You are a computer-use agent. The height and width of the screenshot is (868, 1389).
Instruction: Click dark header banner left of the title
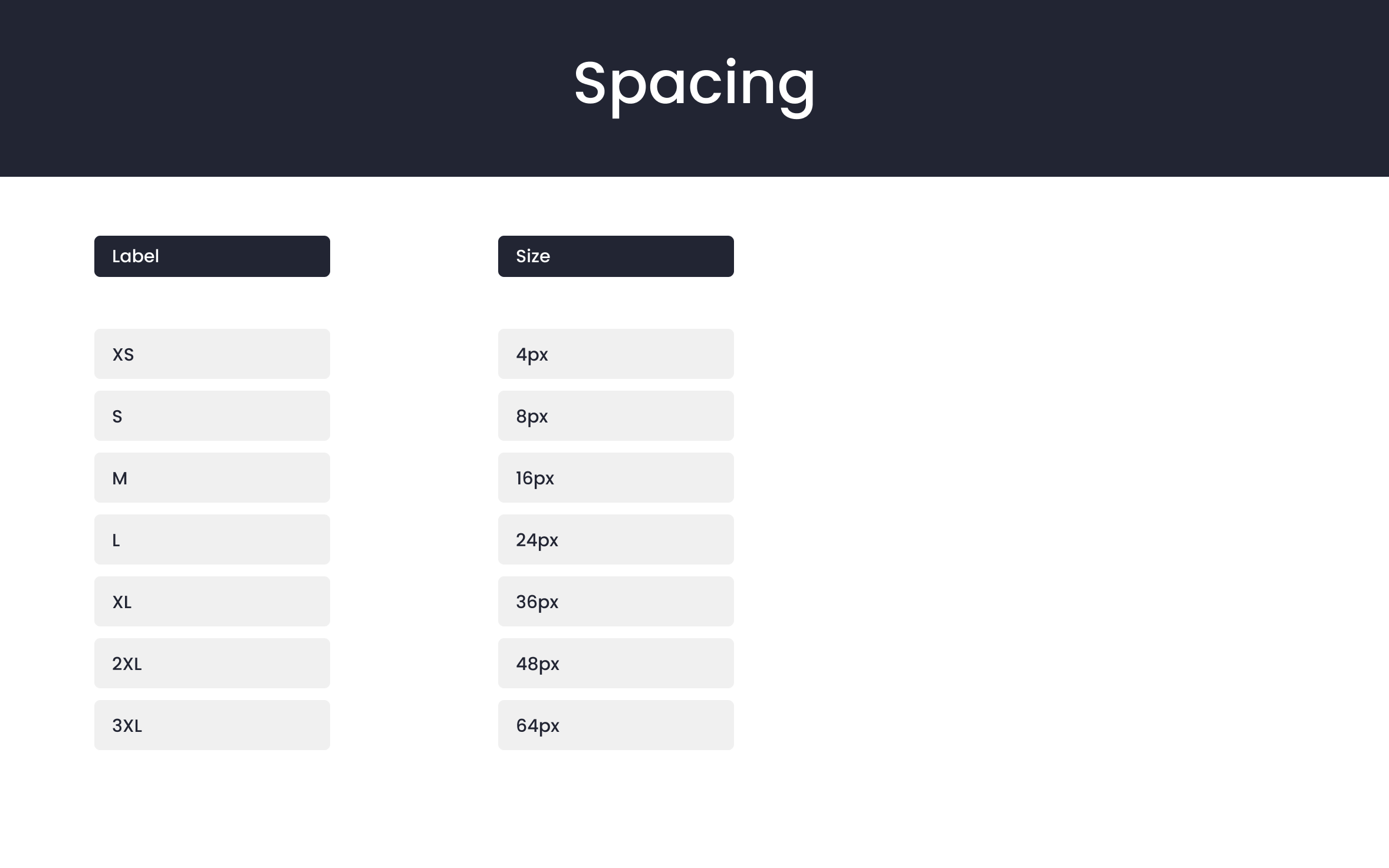pos(265,88)
